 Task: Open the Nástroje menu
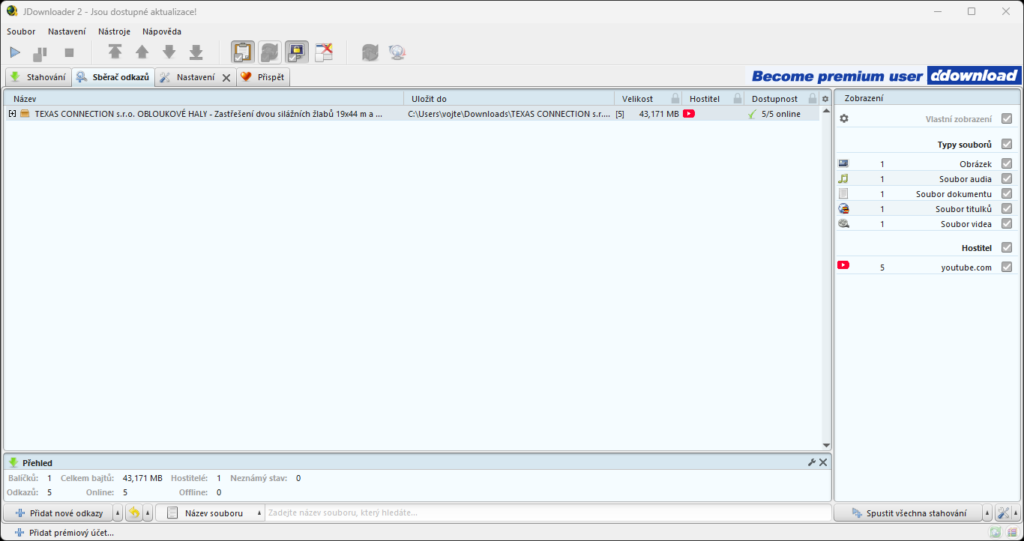click(x=114, y=31)
